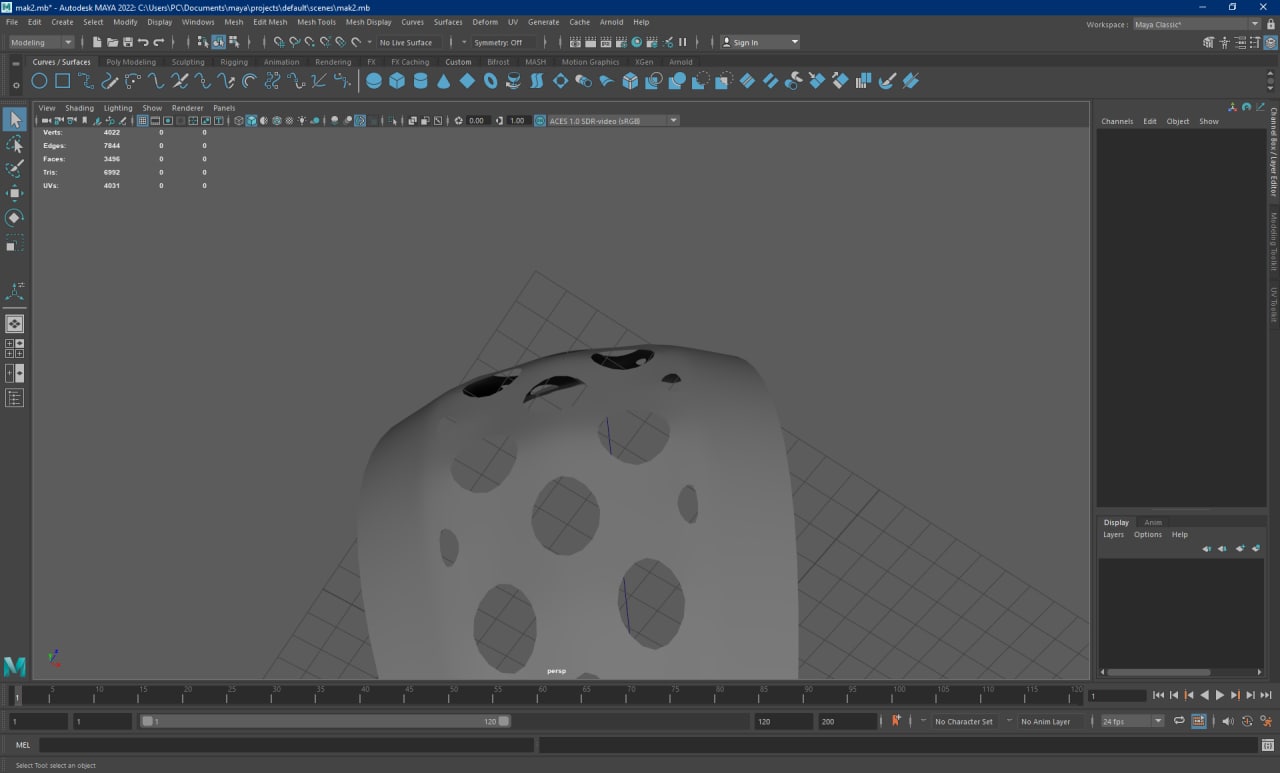Viewport: 1280px width, 773px height.
Task: Open the Deform menu
Action: [485, 22]
